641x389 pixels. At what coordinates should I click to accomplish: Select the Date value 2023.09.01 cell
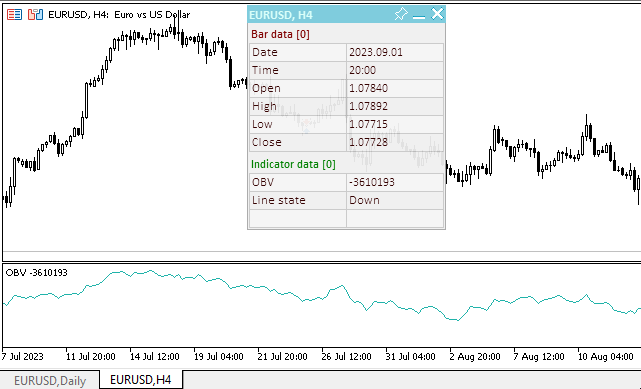[x=395, y=52]
